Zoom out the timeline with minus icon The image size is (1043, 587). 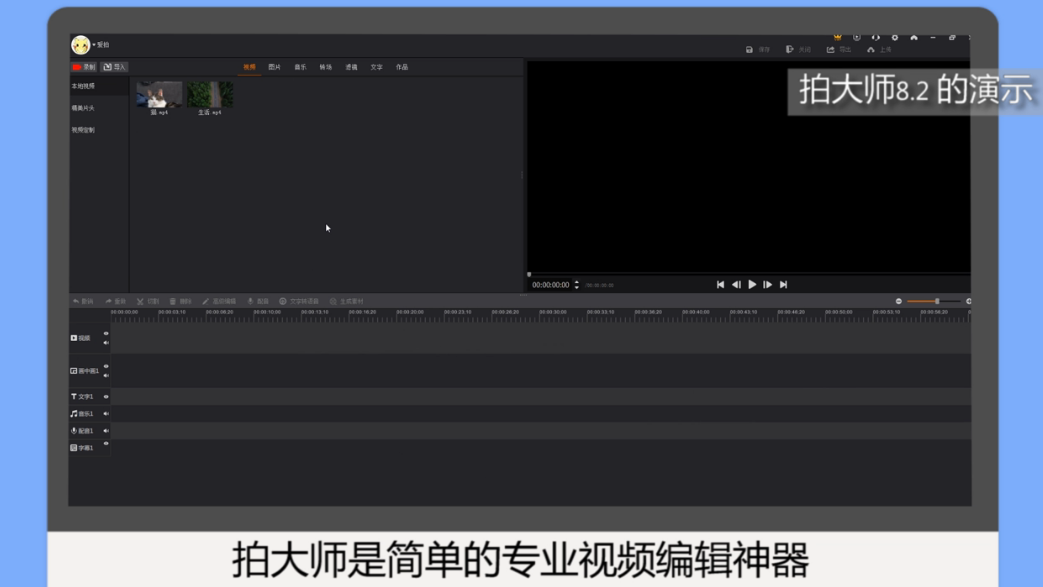coord(899,301)
